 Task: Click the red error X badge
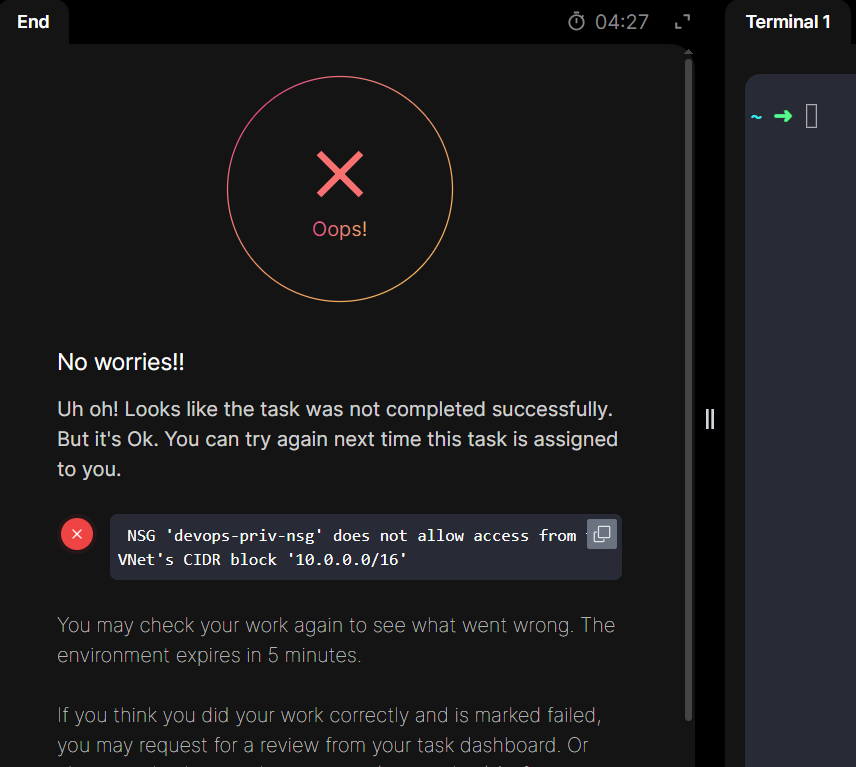[77, 534]
